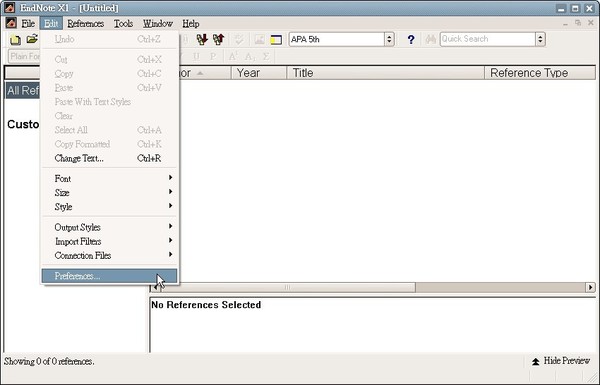
Task: Open the Tools menu
Action: click(123, 23)
